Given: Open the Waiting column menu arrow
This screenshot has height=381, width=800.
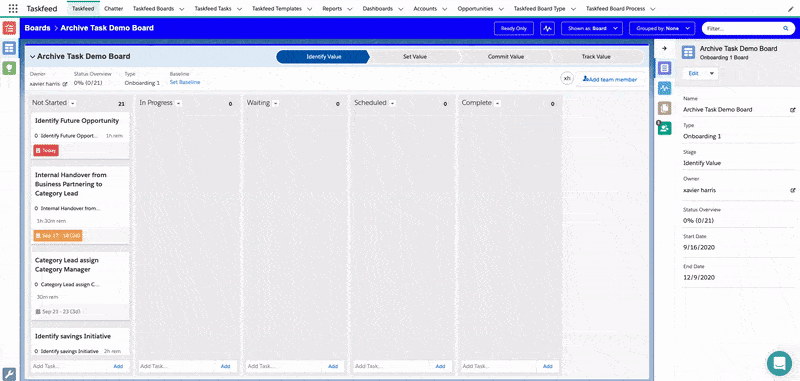Looking at the screenshot, I should [x=276, y=103].
